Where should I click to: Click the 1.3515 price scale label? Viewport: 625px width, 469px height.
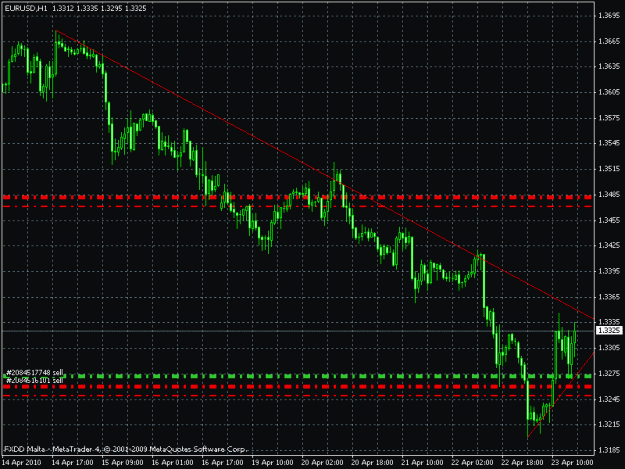609,169
